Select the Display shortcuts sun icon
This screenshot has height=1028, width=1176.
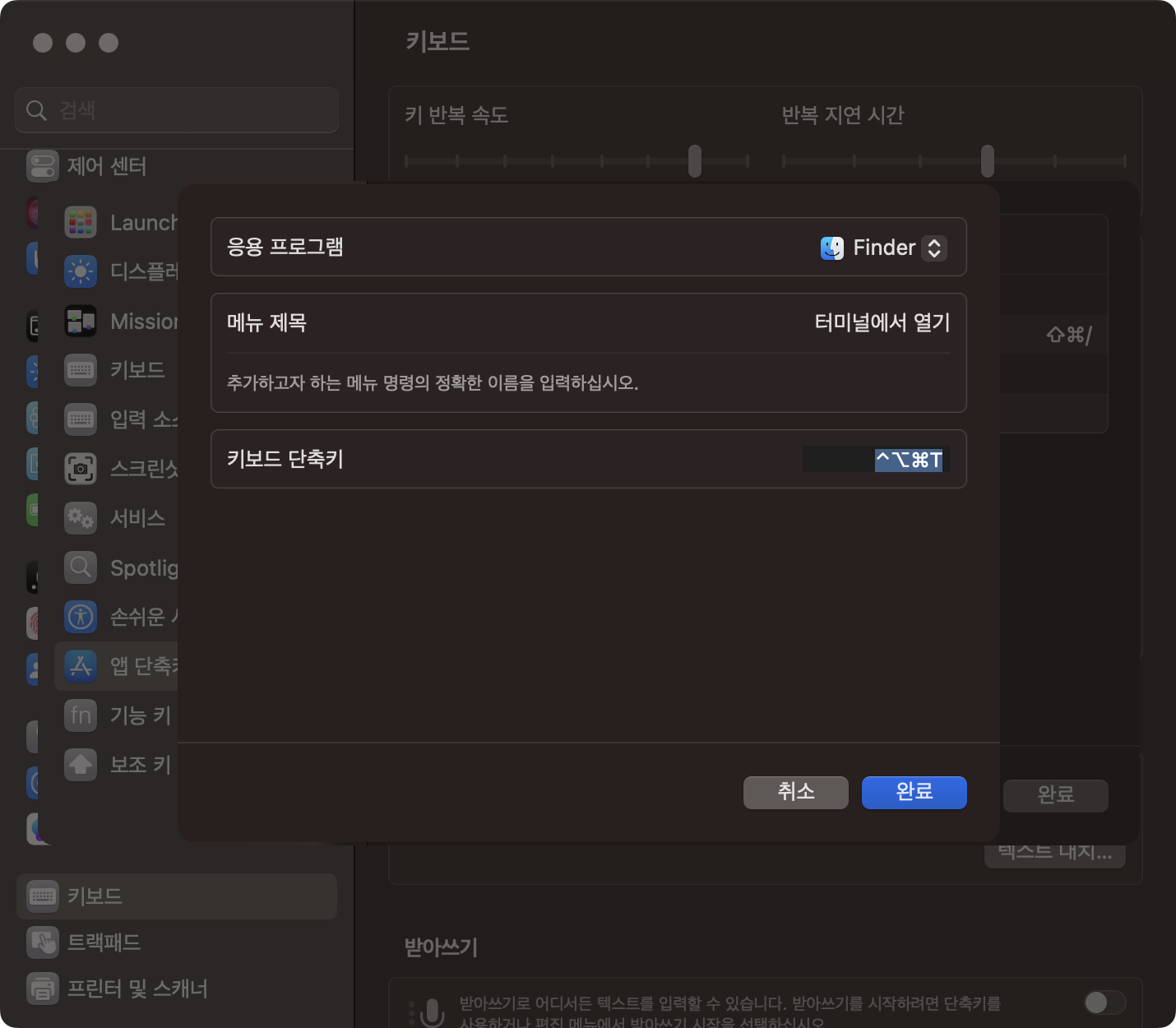[x=81, y=271]
